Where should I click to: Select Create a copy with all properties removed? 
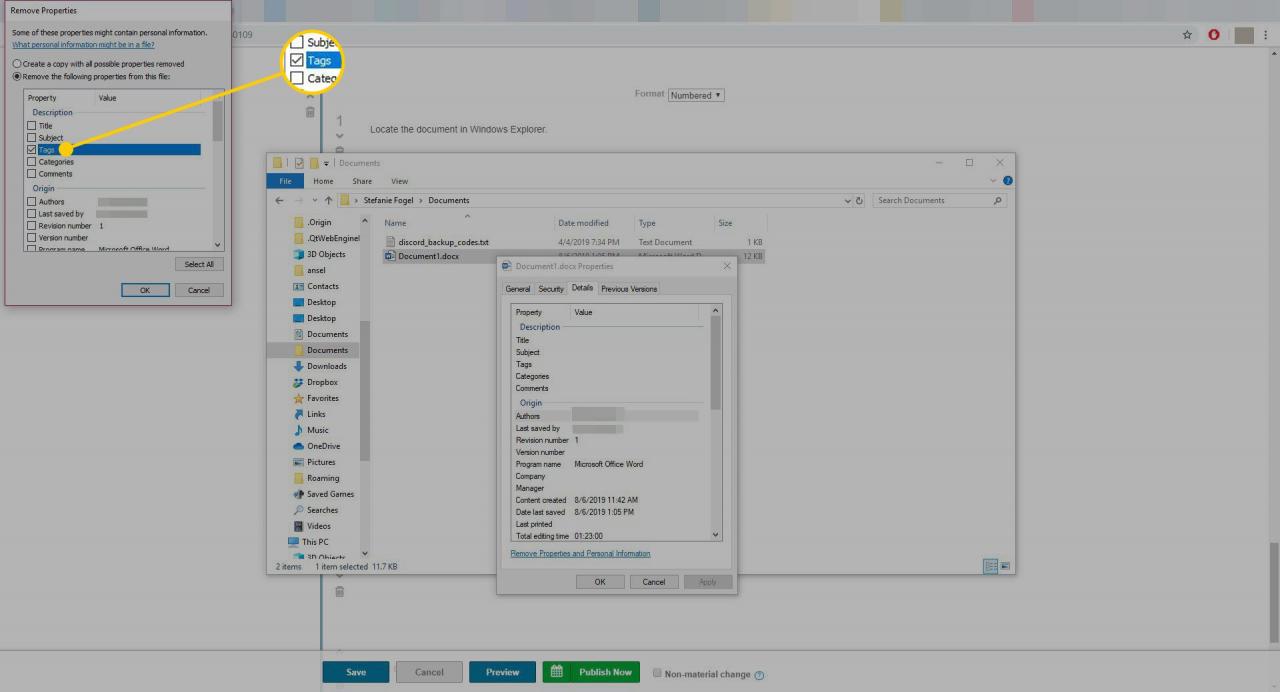(16, 64)
